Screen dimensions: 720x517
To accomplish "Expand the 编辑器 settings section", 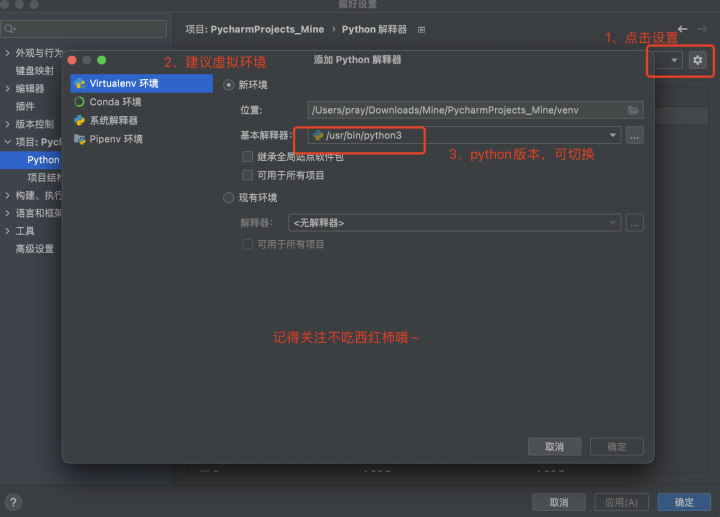I will coord(7,89).
